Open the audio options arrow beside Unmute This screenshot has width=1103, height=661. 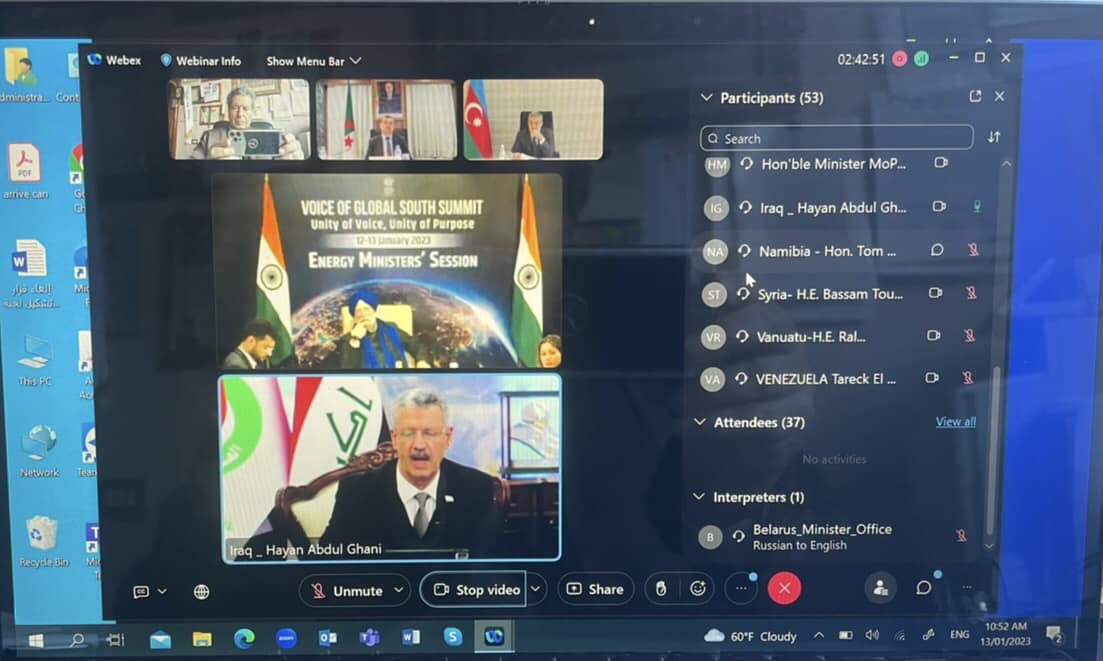(399, 590)
